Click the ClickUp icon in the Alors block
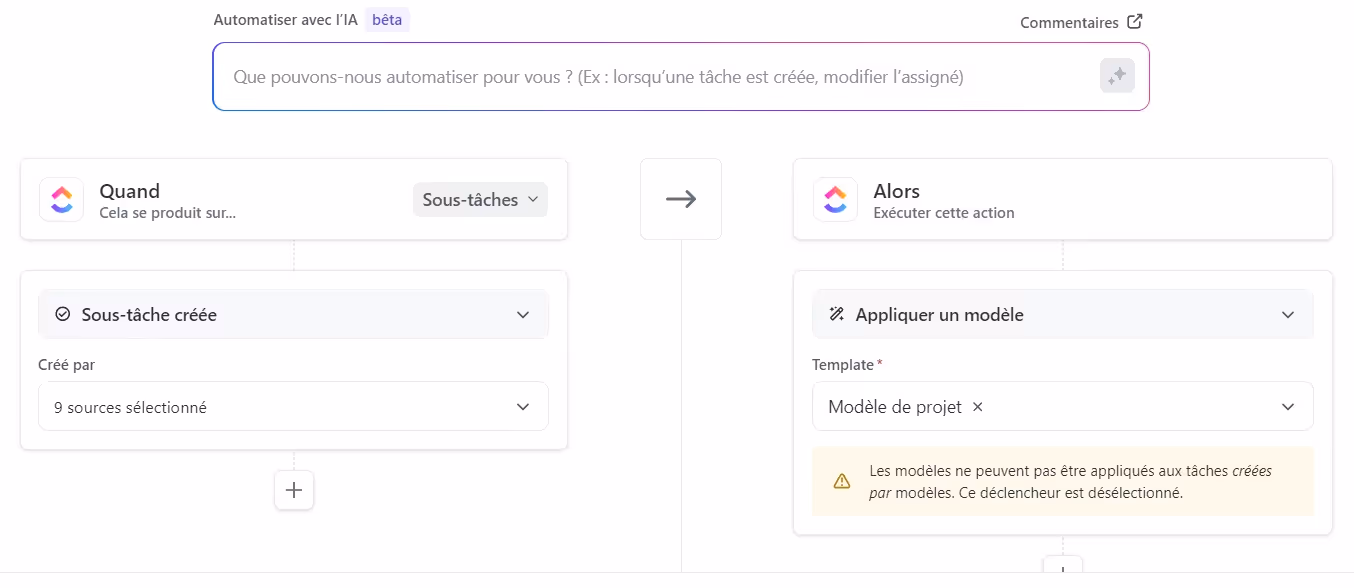The height and width of the screenshot is (588, 1354). point(835,199)
